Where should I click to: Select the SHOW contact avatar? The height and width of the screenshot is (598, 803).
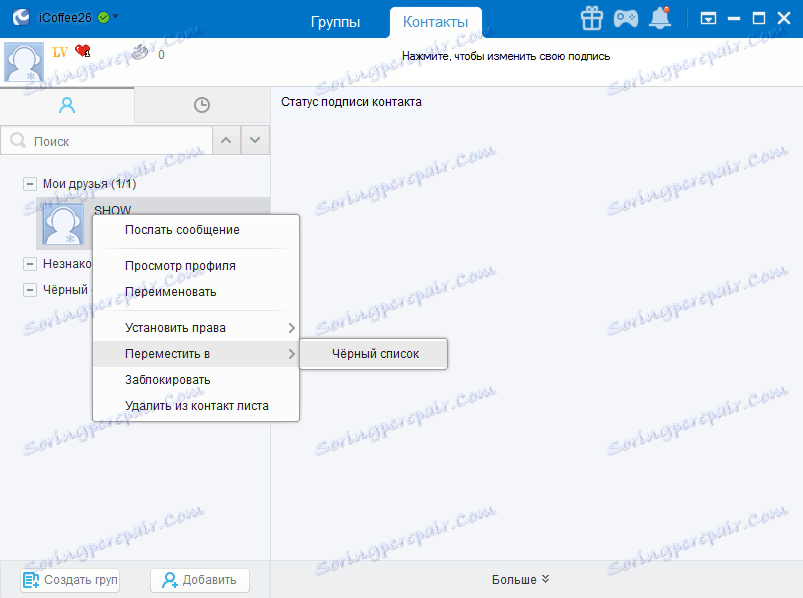coord(63,224)
